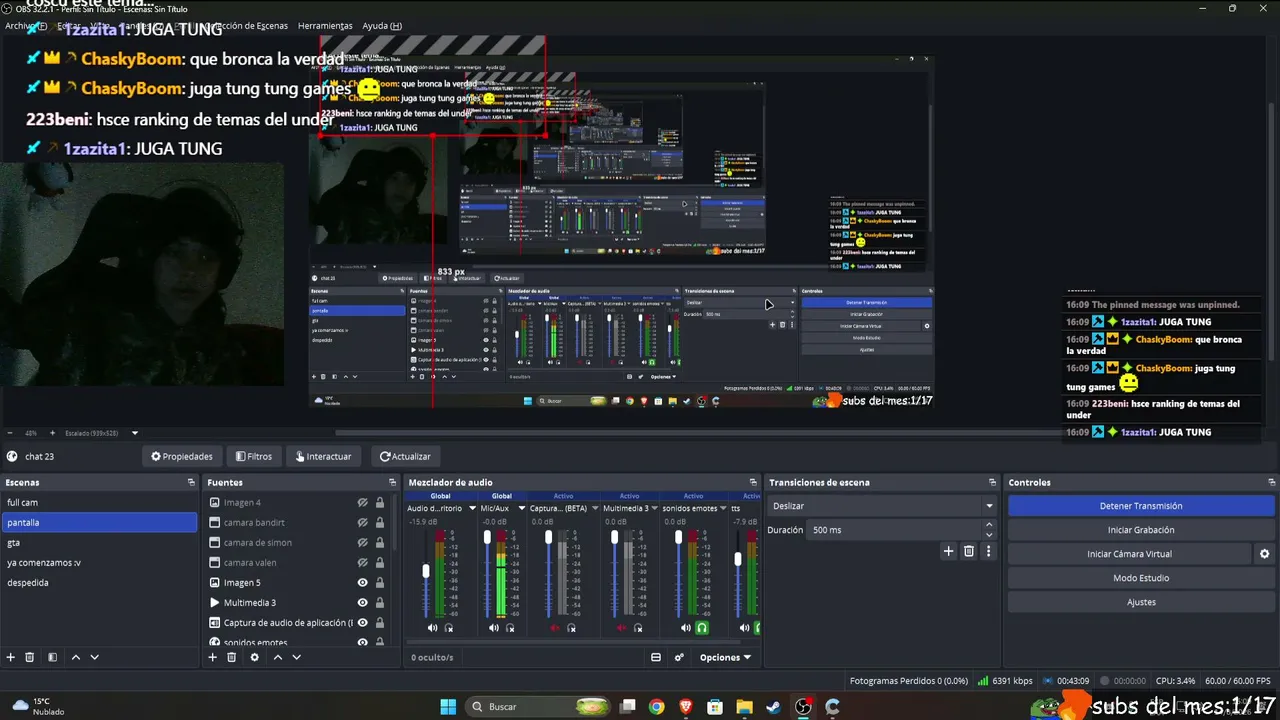
Task: Open the Windows Start menu
Action: coord(449,707)
